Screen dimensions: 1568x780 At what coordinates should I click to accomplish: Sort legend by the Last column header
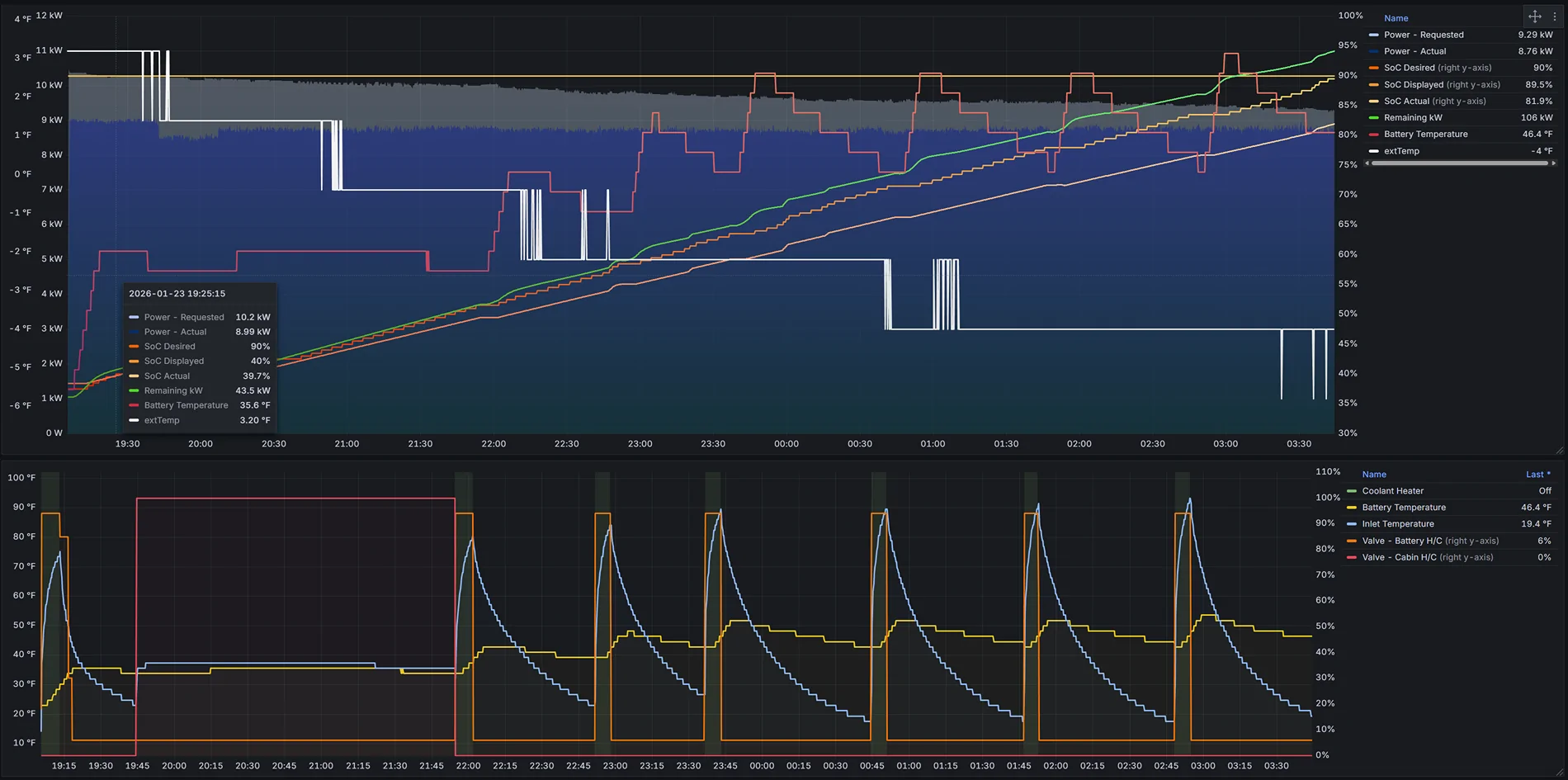pyautogui.click(x=1537, y=475)
